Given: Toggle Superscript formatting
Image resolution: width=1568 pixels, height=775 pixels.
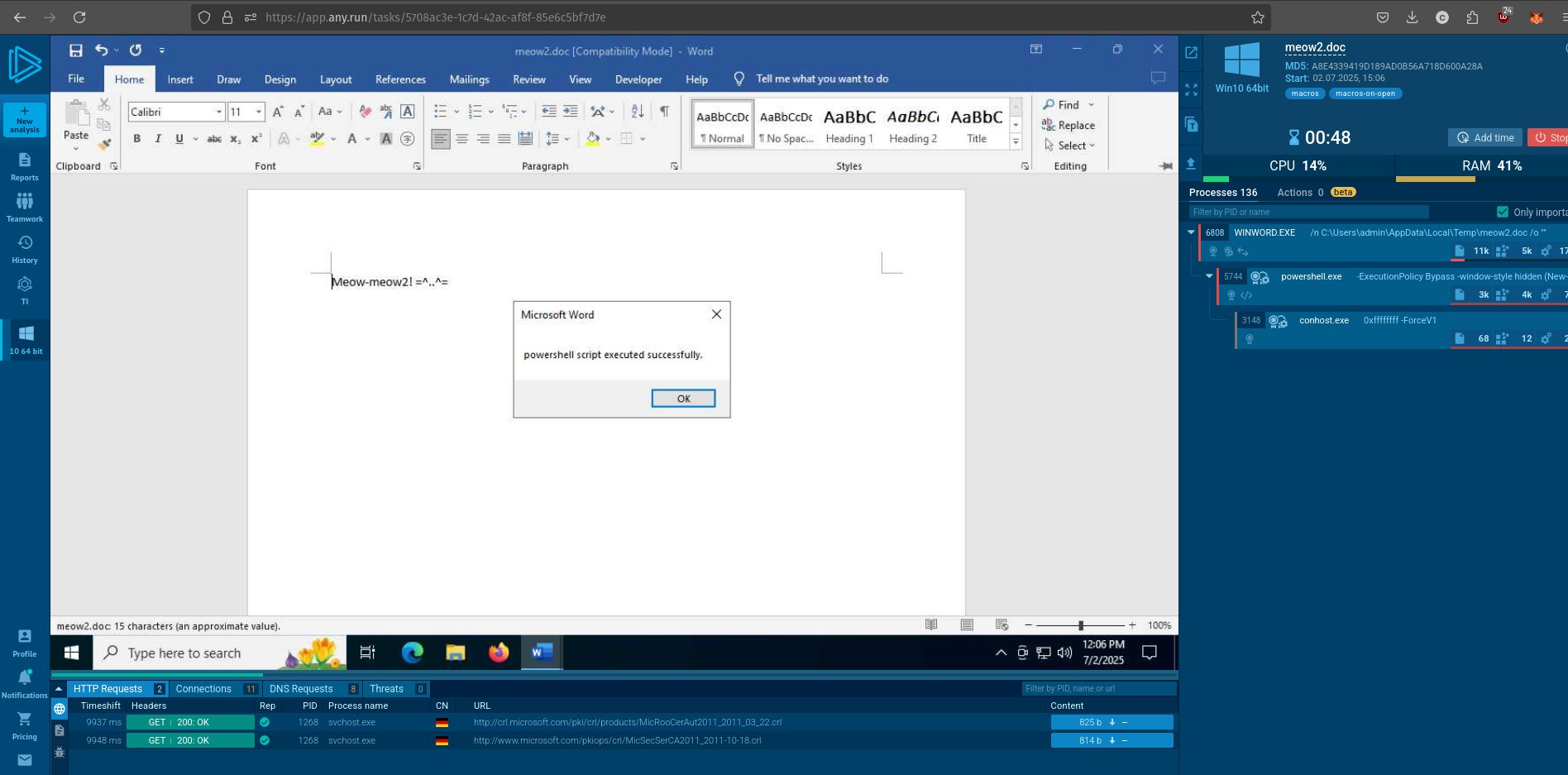Looking at the screenshot, I should (x=256, y=139).
